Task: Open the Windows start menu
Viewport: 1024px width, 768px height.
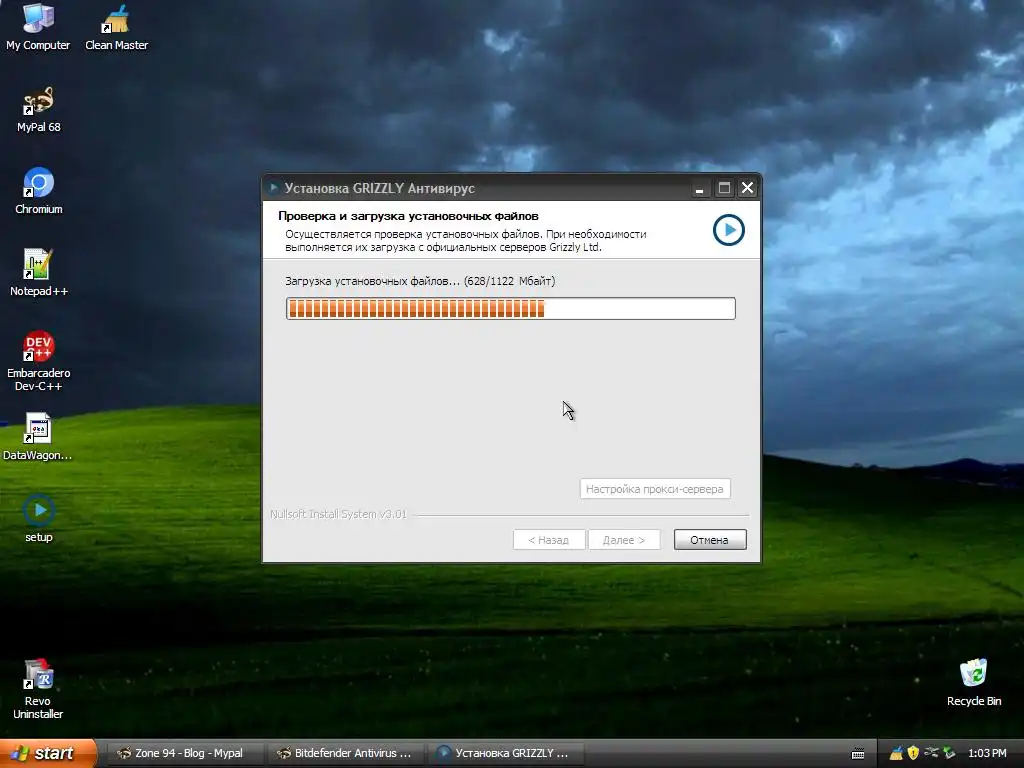Action: [48, 754]
